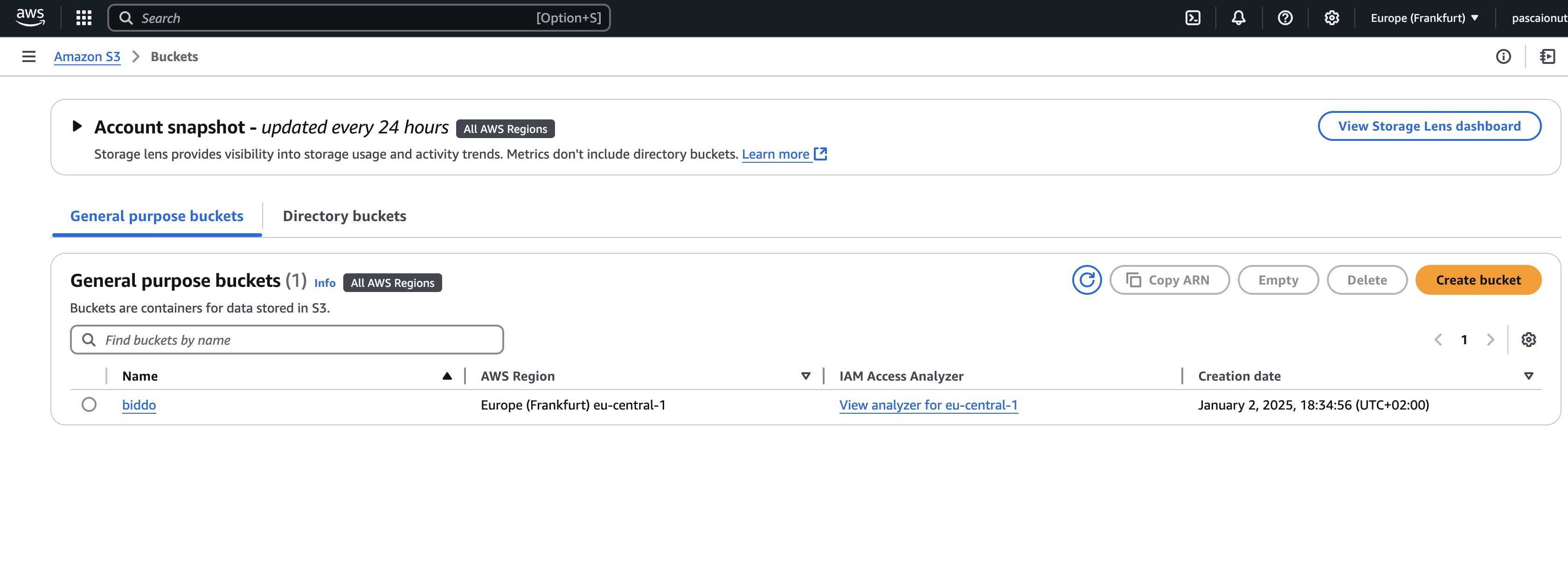This screenshot has width=1568, height=570.
Task: Open the help question mark icon
Action: [1285, 18]
